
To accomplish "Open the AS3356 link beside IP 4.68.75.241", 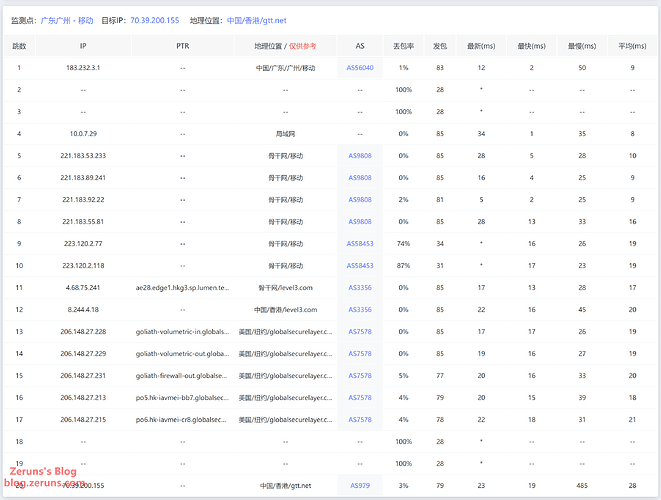I will point(360,287).
